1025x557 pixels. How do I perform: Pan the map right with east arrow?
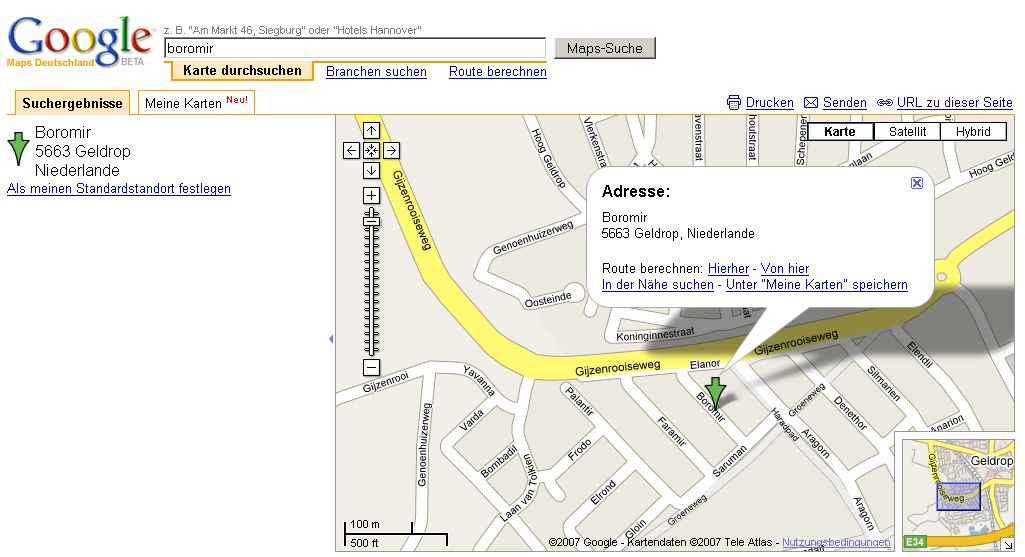coord(391,151)
